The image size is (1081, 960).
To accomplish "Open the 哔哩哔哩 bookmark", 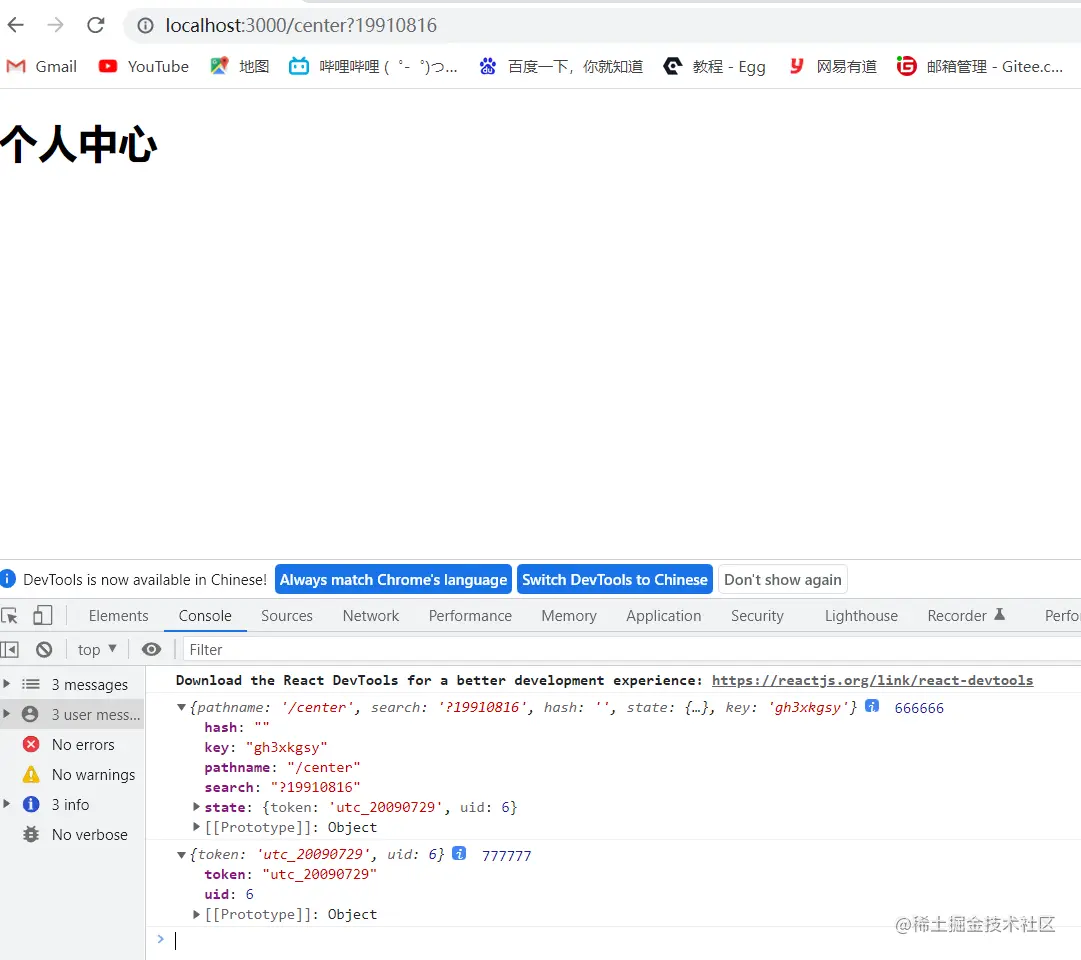I will [373, 66].
